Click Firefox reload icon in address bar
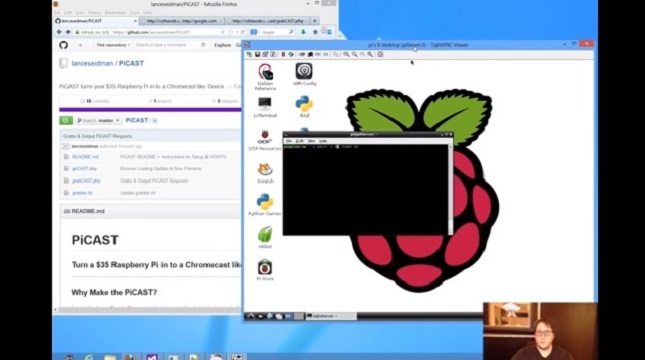 [243, 32]
